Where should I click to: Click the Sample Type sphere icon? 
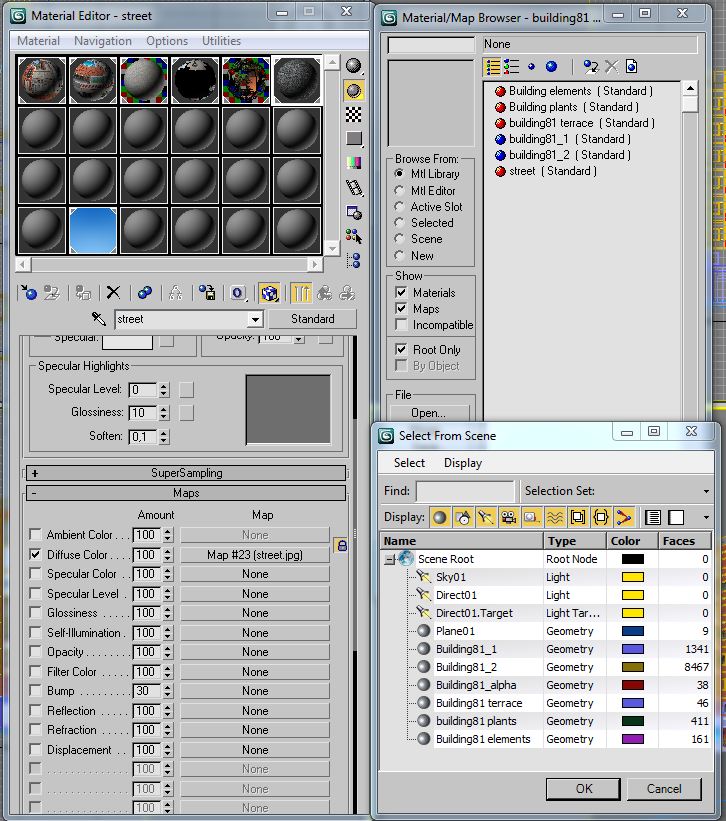[x=354, y=65]
